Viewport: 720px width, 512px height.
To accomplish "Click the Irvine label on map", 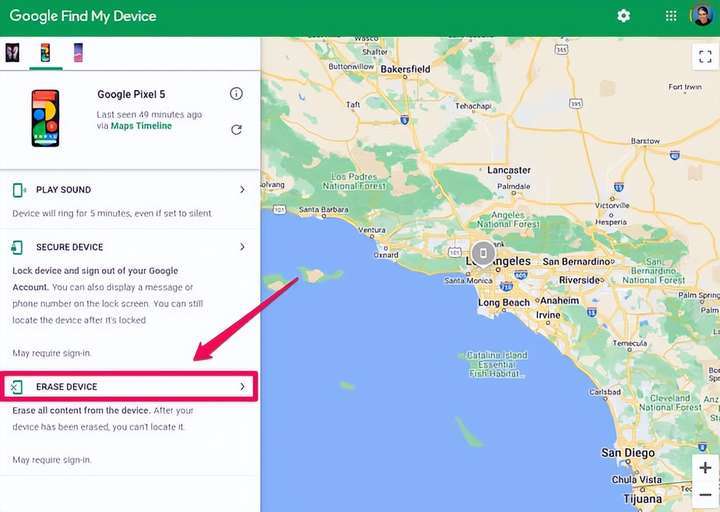I will (x=548, y=315).
